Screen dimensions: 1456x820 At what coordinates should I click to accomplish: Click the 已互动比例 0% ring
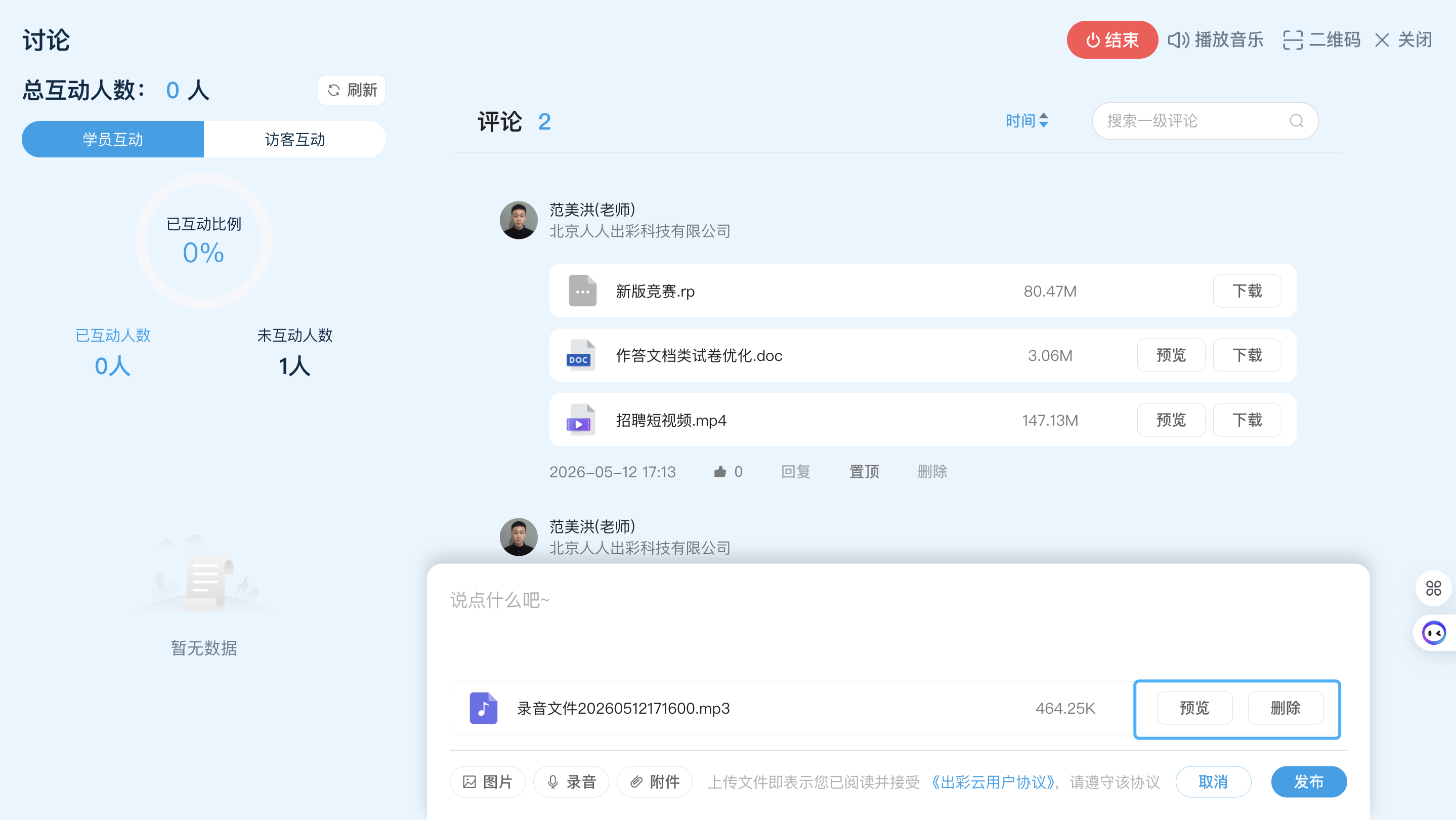[x=203, y=241]
